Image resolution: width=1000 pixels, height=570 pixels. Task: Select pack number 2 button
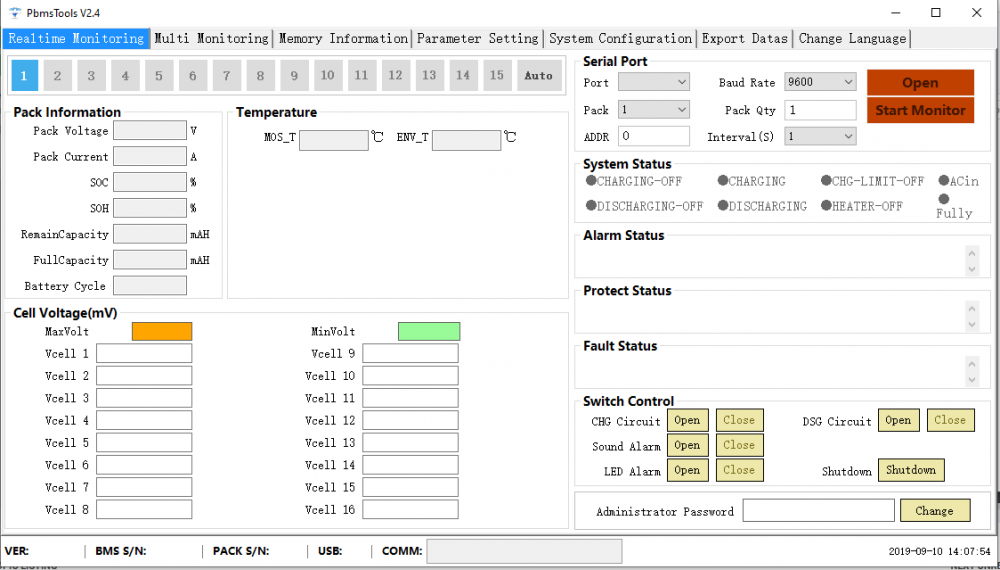(x=57, y=75)
